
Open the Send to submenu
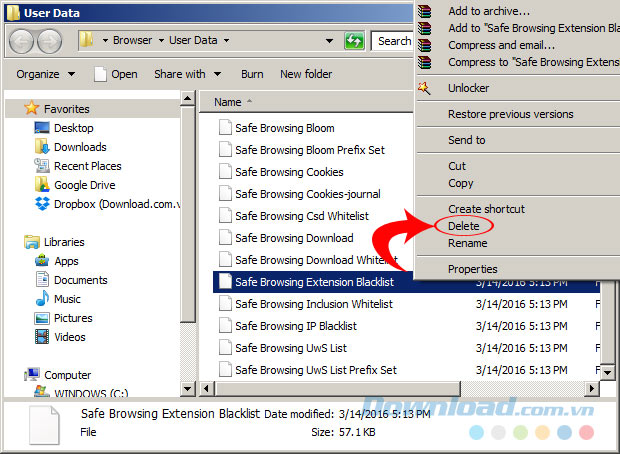pyautogui.click(x=467, y=140)
